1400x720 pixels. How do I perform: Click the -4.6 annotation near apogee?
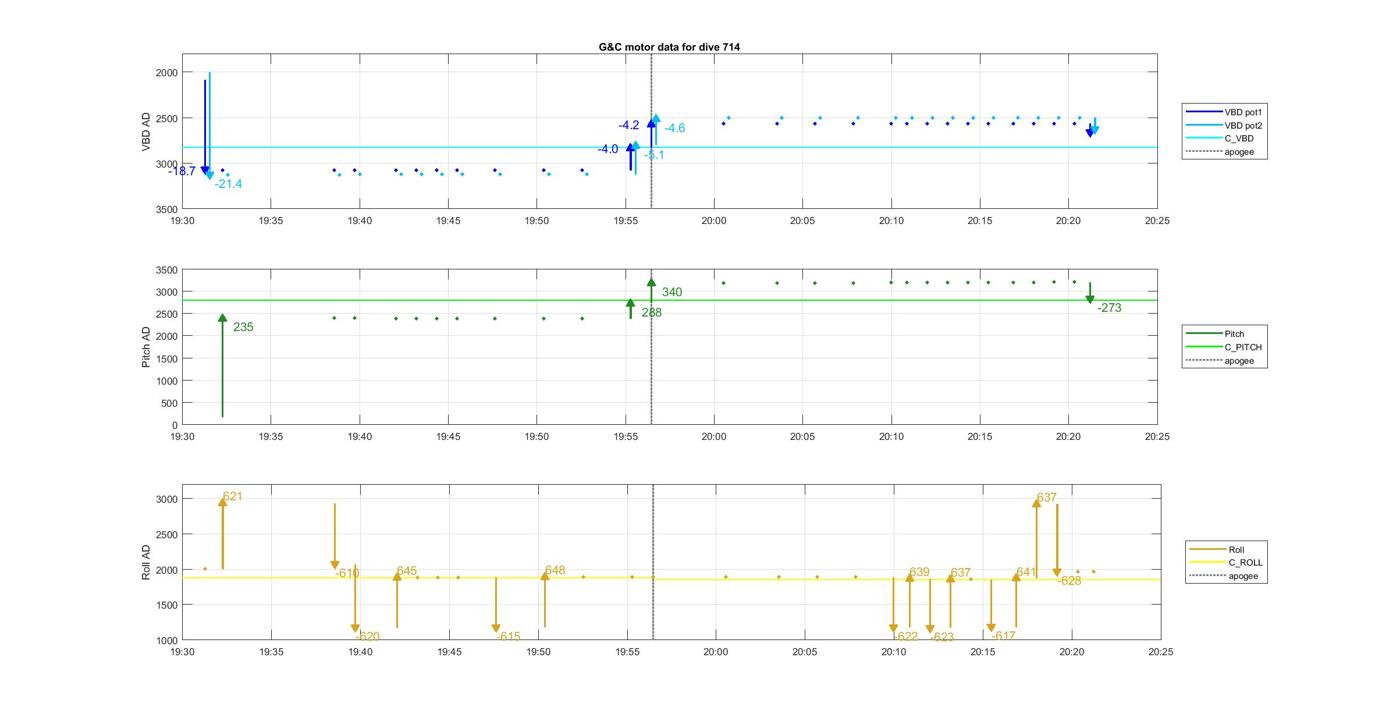tap(675, 128)
